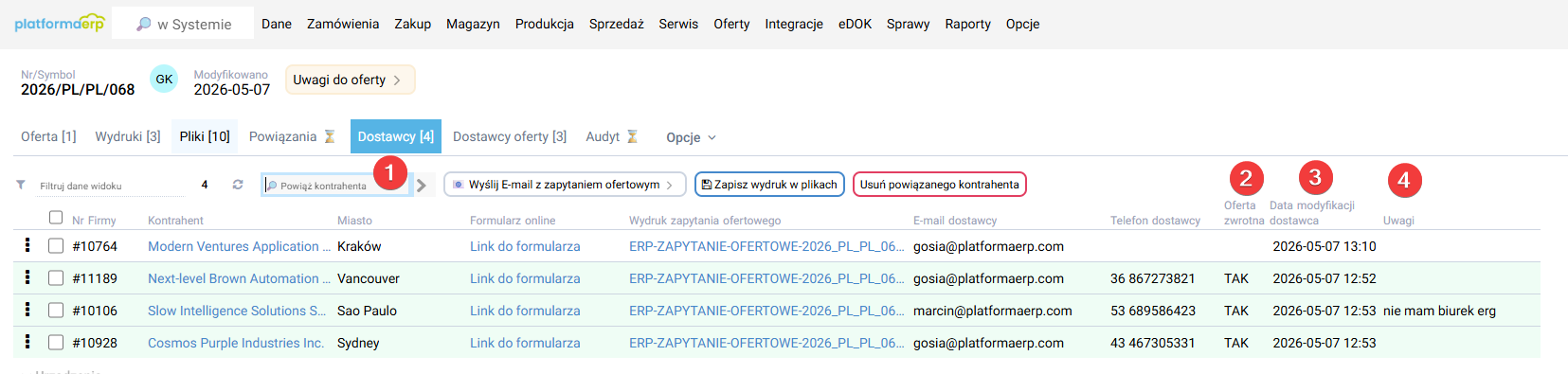Check the row #10764 checkbox
The width and height of the screenshot is (1568, 374).
click(x=56, y=246)
